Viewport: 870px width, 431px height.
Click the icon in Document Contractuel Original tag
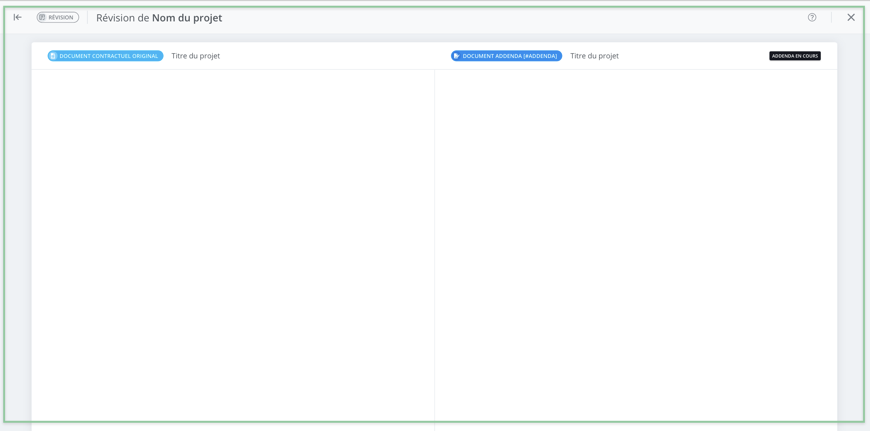(x=54, y=56)
